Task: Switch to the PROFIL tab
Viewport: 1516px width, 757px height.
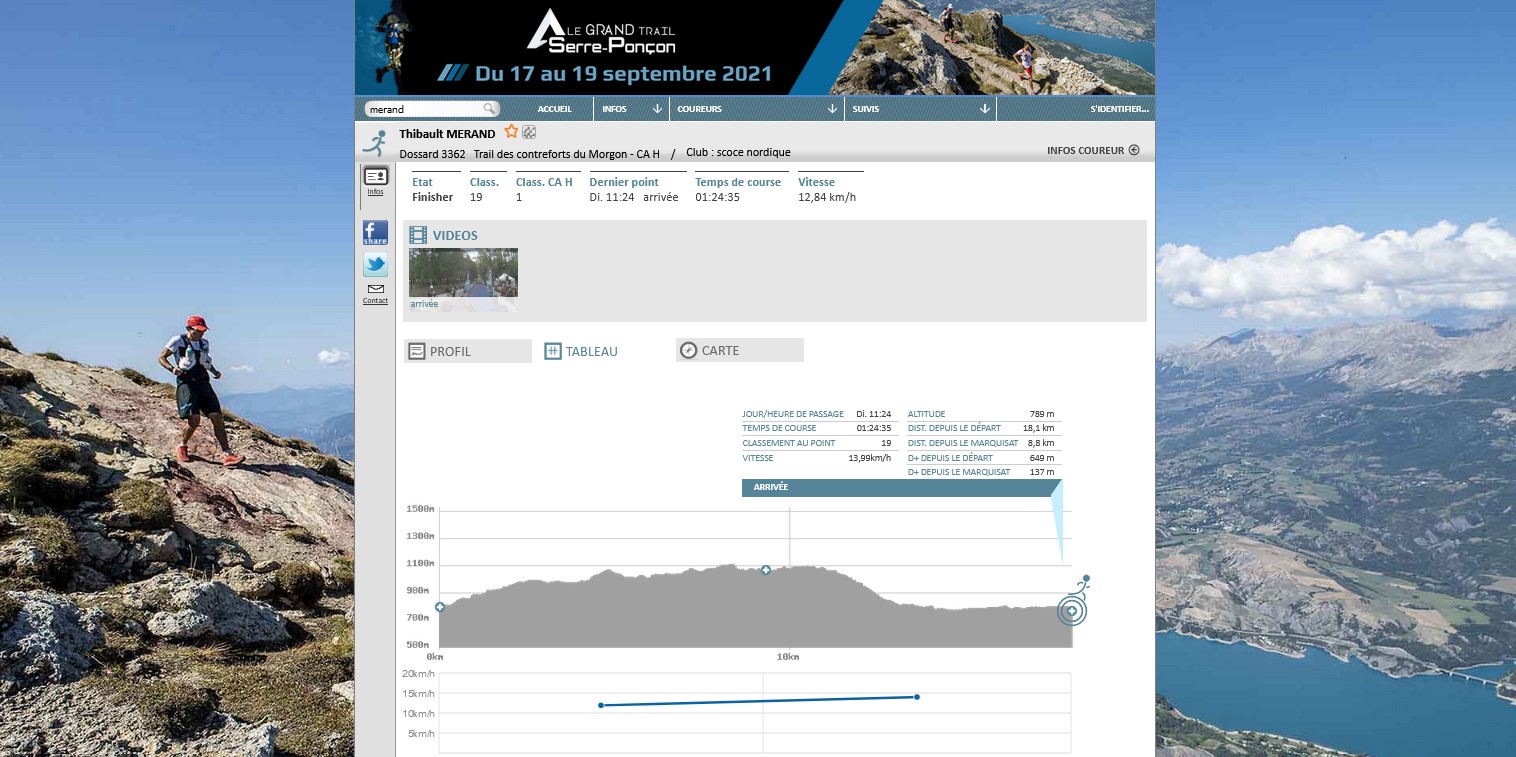Action: [468, 351]
